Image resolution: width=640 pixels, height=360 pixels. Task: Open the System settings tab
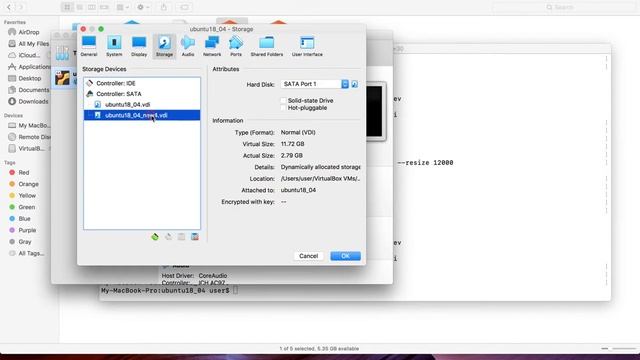114,46
